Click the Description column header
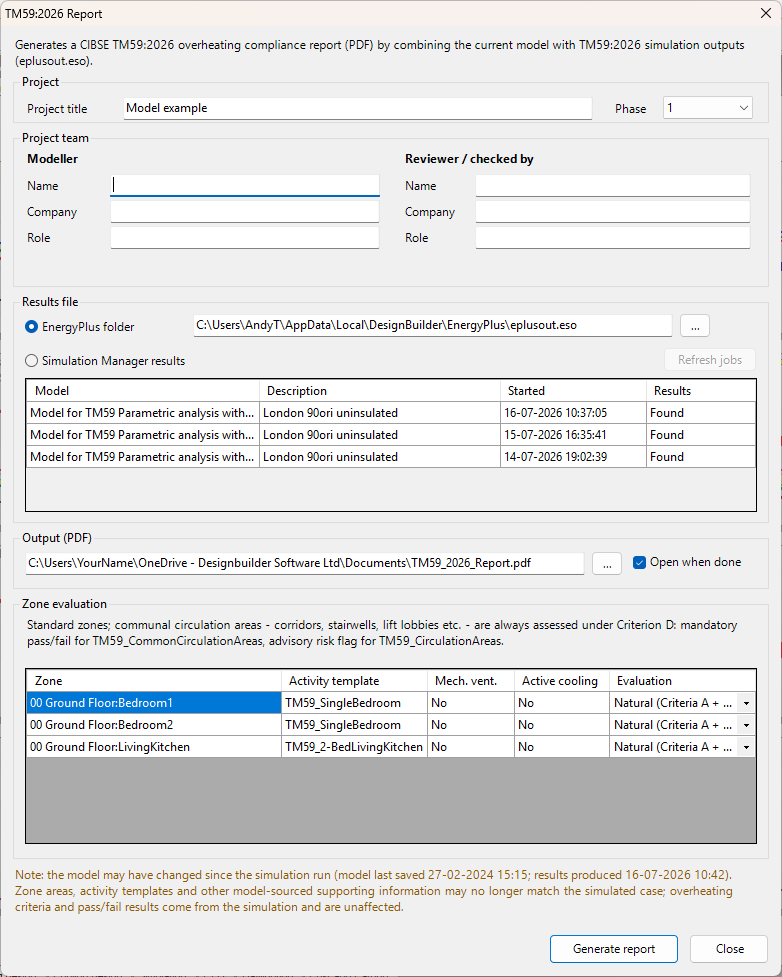The width and height of the screenshot is (782, 977). click(379, 391)
